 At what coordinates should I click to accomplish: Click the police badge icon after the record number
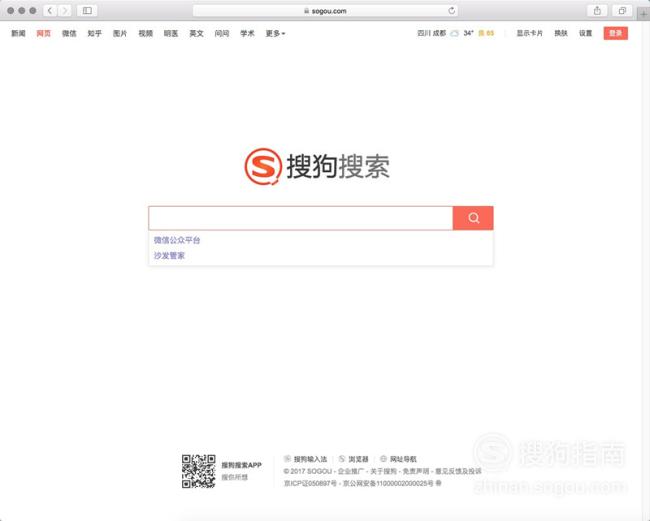pyautogui.click(x=438, y=483)
